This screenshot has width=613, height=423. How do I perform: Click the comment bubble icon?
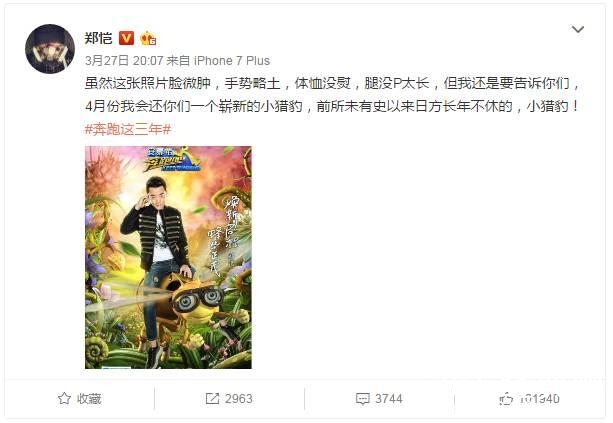[x=362, y=399]
